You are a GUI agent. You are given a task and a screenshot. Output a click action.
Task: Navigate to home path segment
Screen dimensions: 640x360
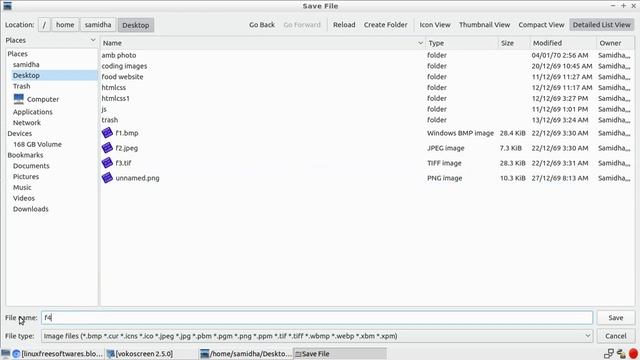pyautogui.click(x=65, y=24)
